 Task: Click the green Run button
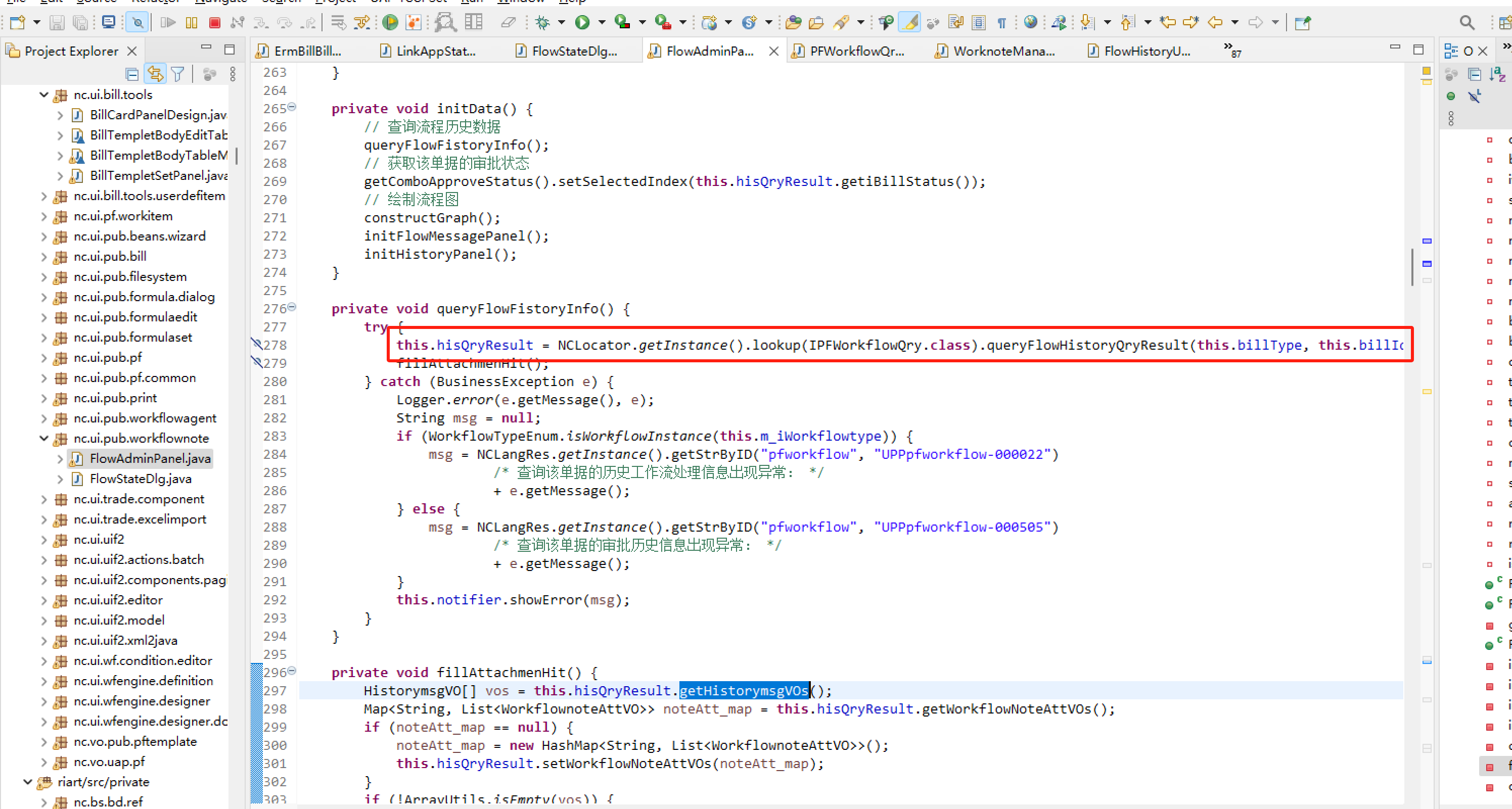click(582, 23)
